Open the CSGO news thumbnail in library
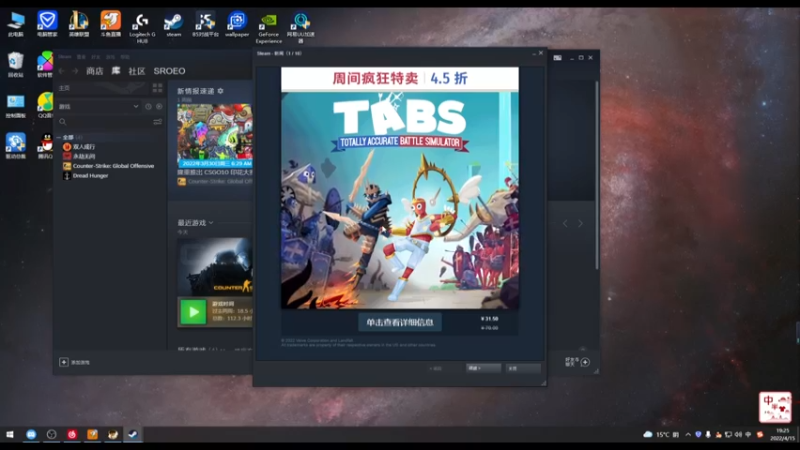 [215, 136]
